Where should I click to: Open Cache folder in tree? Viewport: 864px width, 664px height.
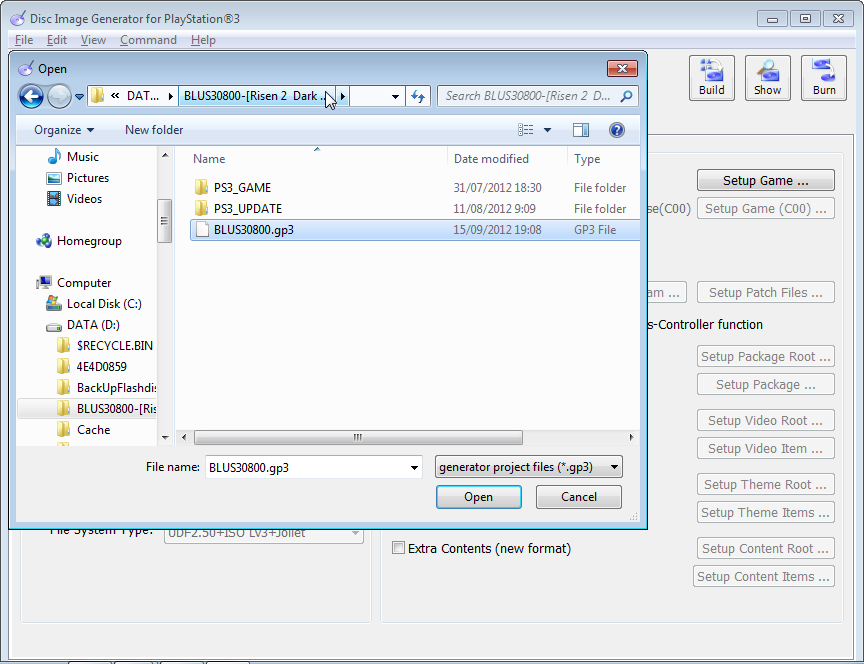[x=83, y=429]
